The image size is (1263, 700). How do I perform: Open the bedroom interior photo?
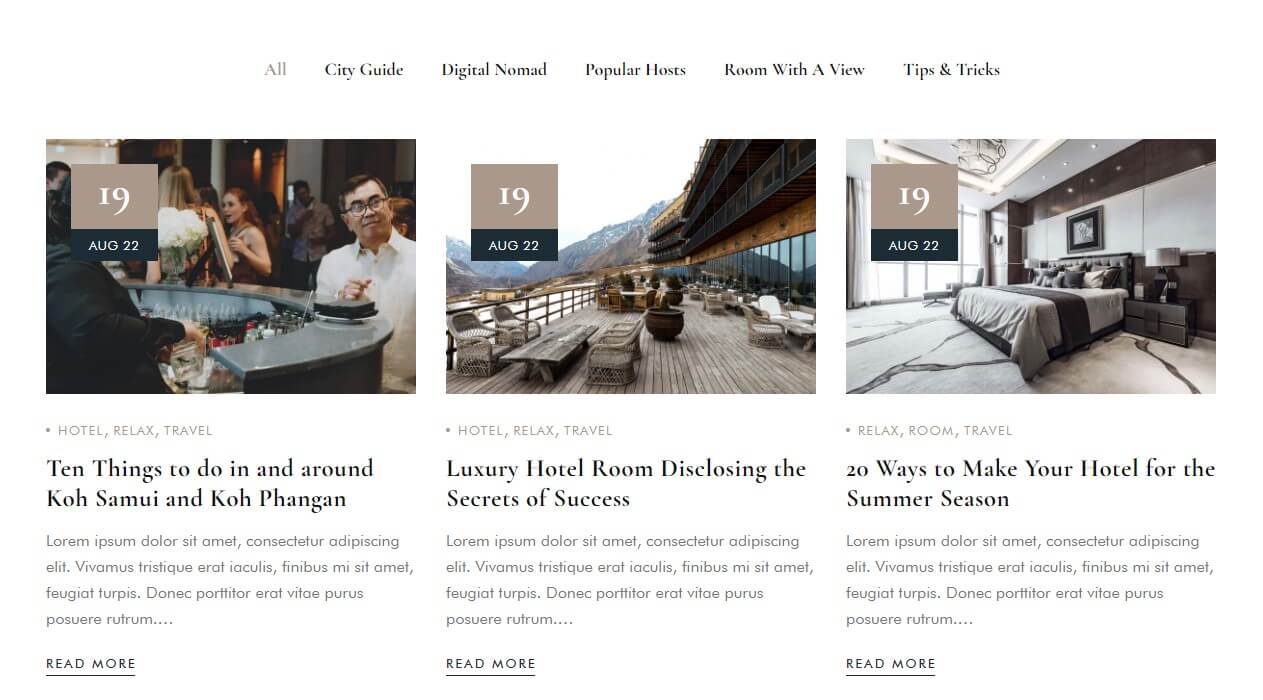click(x=1031, y=266)
